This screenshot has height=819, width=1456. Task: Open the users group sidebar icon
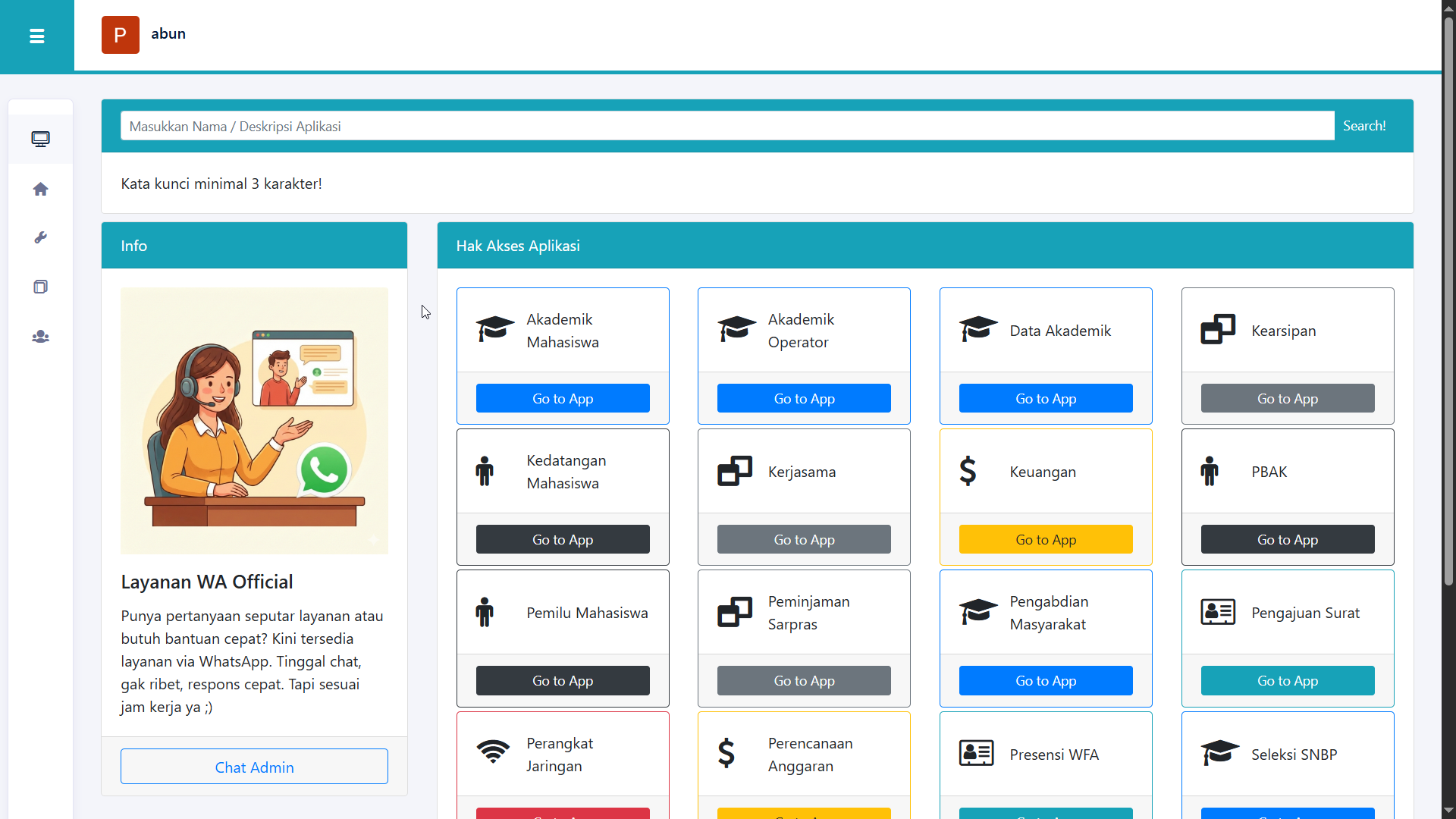tap(41, 337)
